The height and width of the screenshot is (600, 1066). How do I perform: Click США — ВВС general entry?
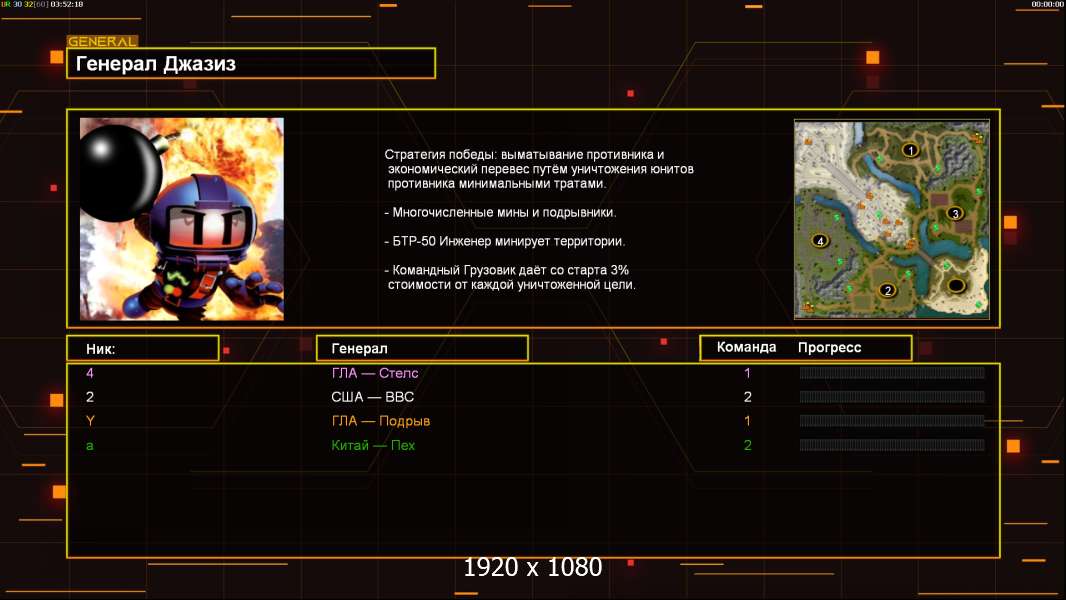coord(373,397)
